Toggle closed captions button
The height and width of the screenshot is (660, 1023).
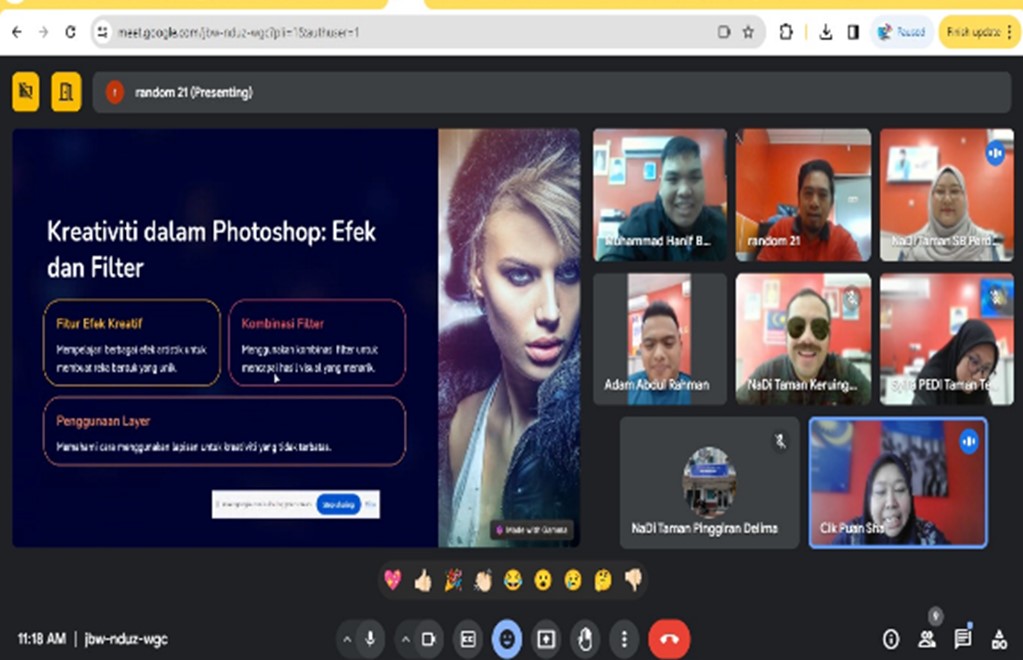pos(467,639)
